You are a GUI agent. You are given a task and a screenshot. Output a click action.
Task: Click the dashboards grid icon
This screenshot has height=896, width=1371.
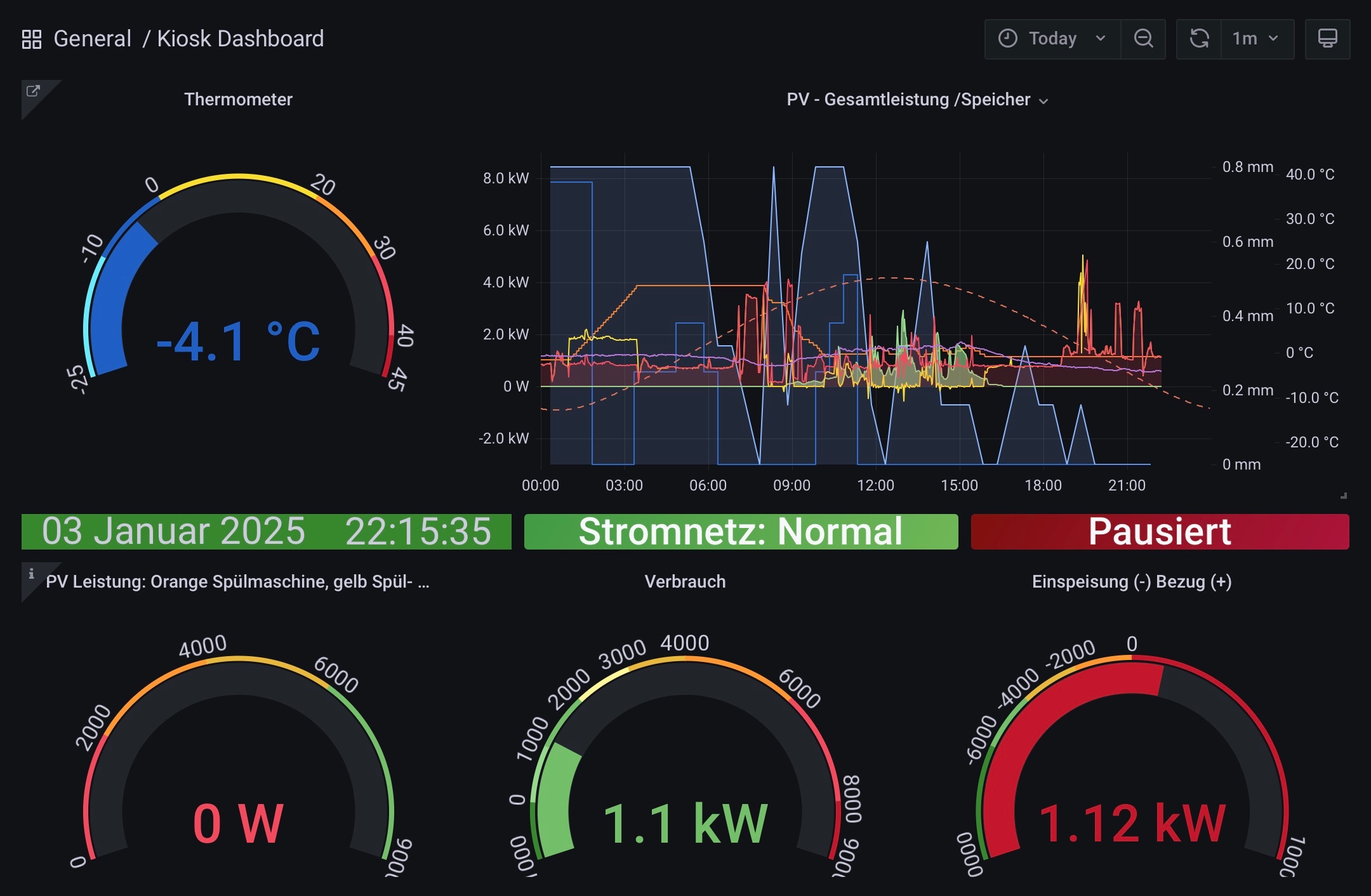coord(31,39)
